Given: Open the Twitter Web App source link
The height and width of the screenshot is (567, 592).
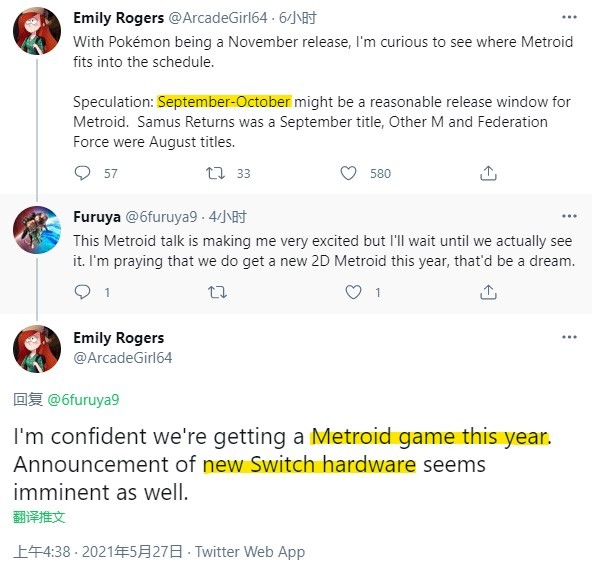Looking at the screenshot, I should tap(250, 552).
